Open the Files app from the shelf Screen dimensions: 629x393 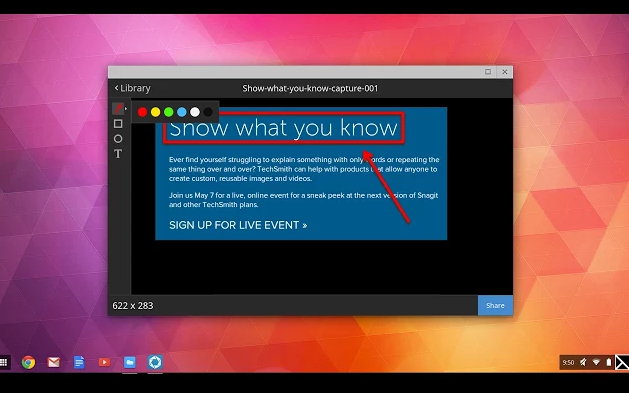[130, 363]
